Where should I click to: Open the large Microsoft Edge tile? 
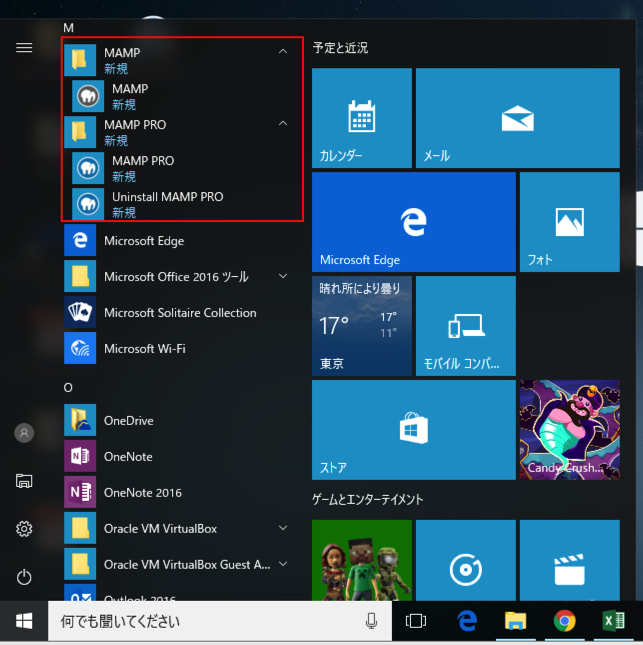pos(413,222)
